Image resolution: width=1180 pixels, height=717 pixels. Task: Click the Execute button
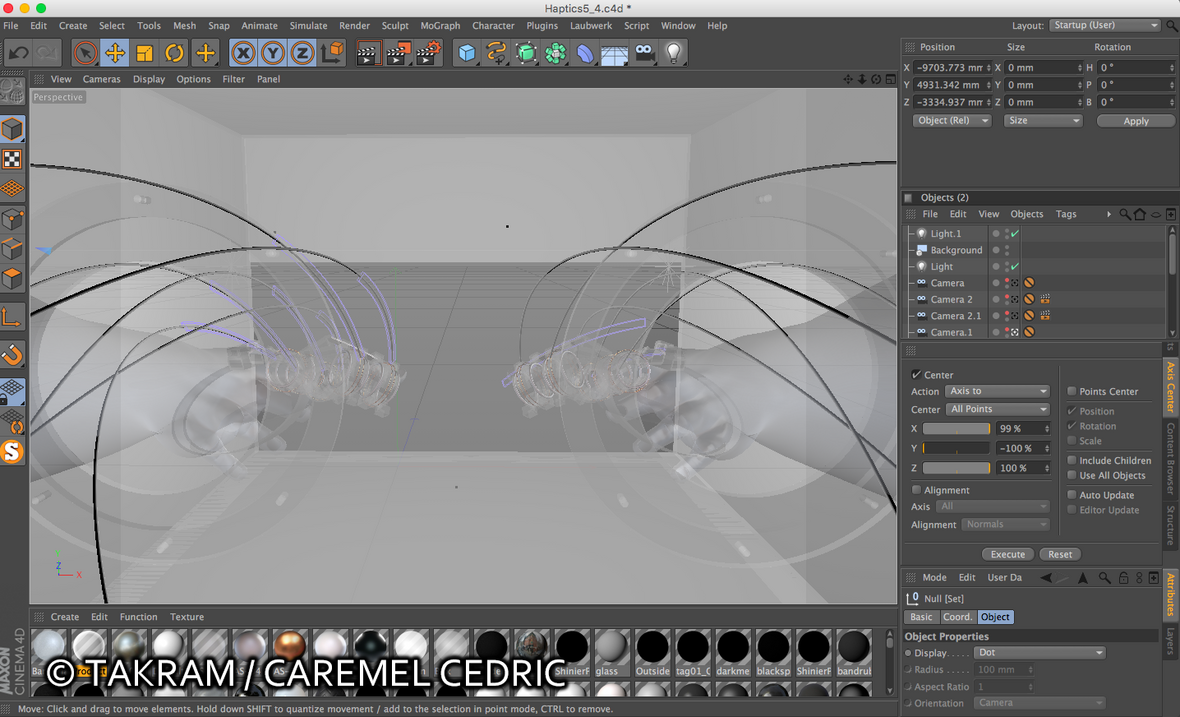(x=1007, y=555)
